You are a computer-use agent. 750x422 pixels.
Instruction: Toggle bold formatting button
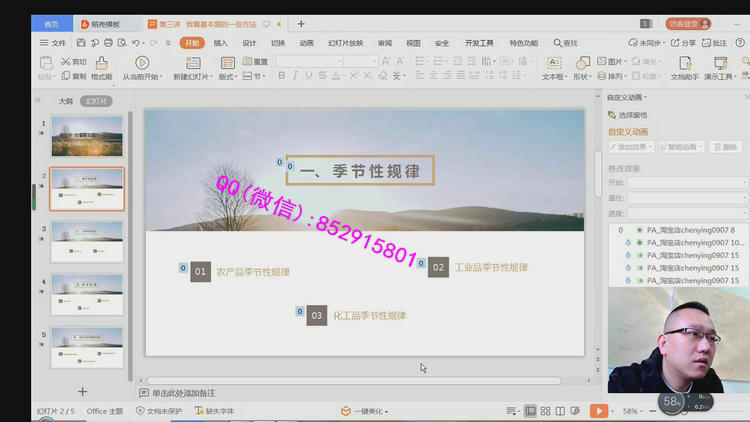click(282, 76)
